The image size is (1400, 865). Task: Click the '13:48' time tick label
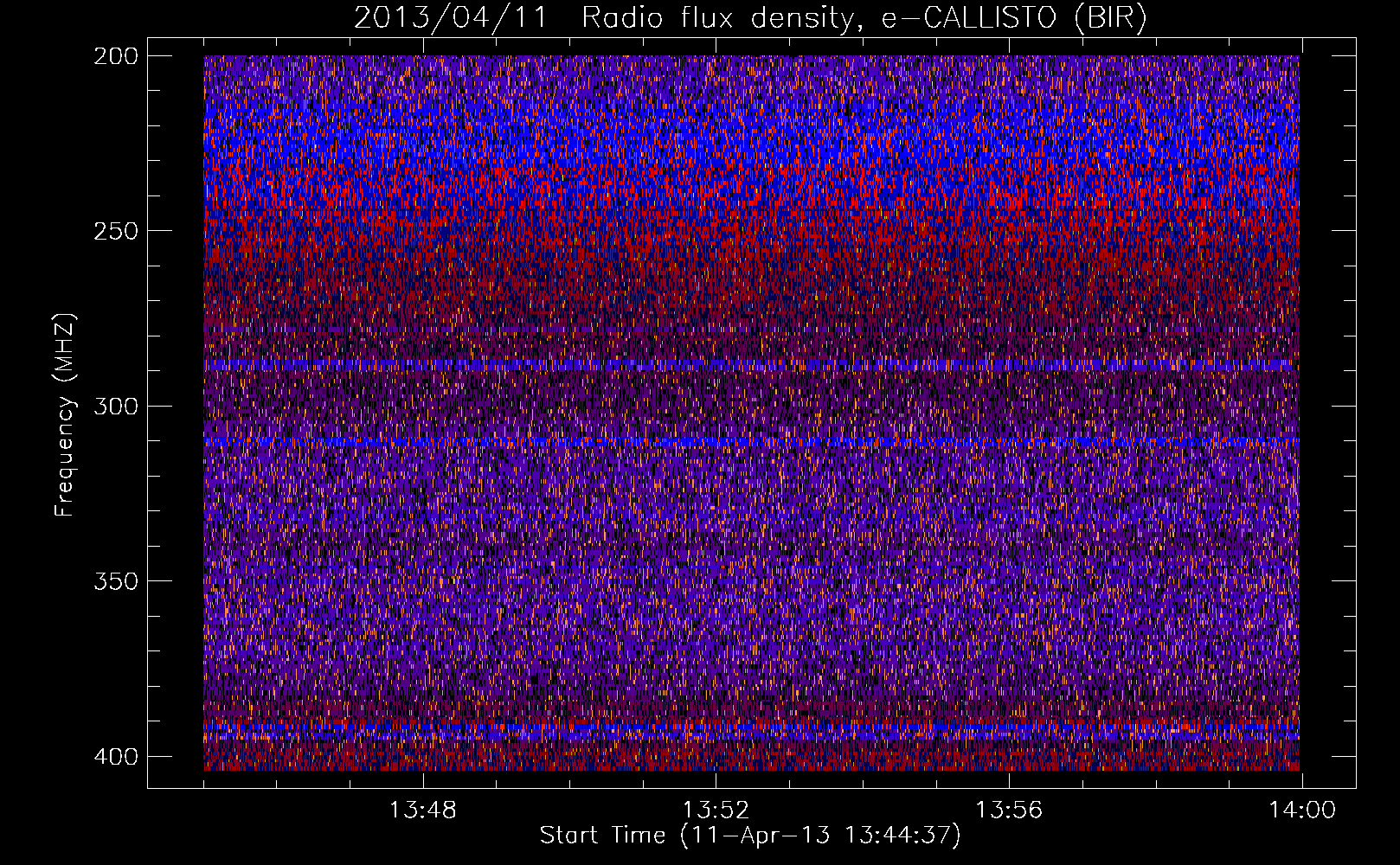[x=422, y=811]
